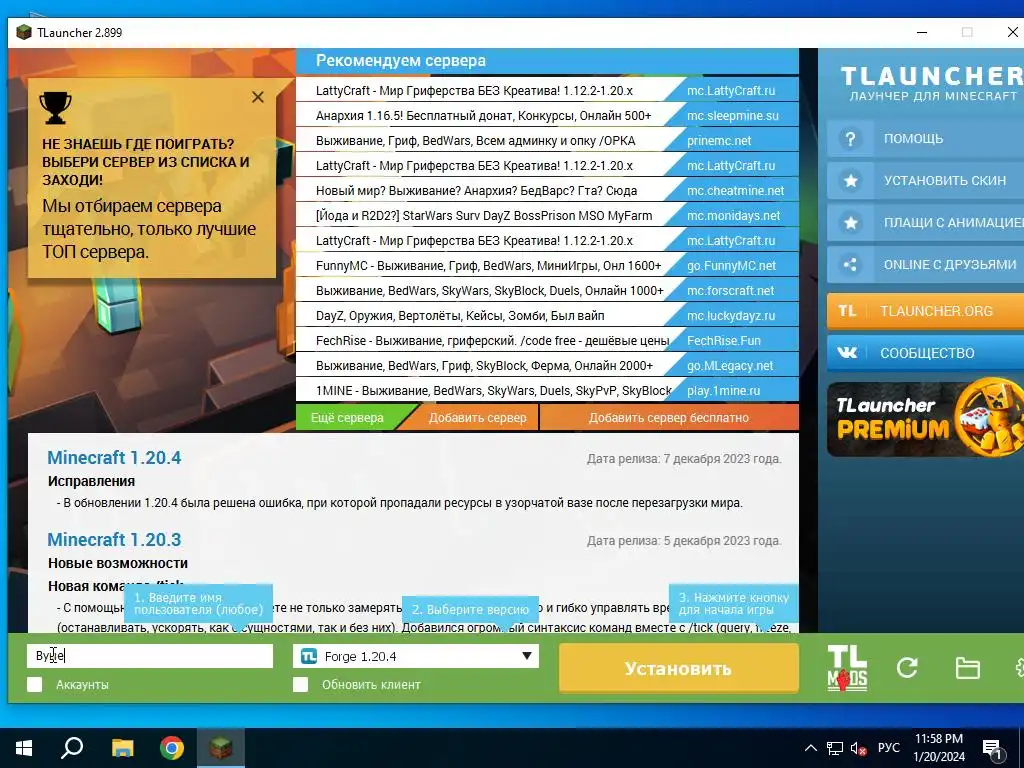Viewport: 1024px width, 768px height.
Task: Click the Анархия 1.16.5 server row
Action: tap(547, 116)
